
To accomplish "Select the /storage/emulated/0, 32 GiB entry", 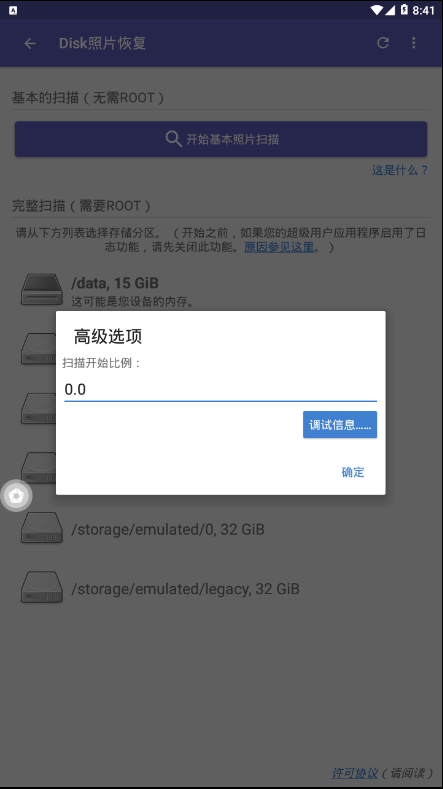I will tap(222, 529).
